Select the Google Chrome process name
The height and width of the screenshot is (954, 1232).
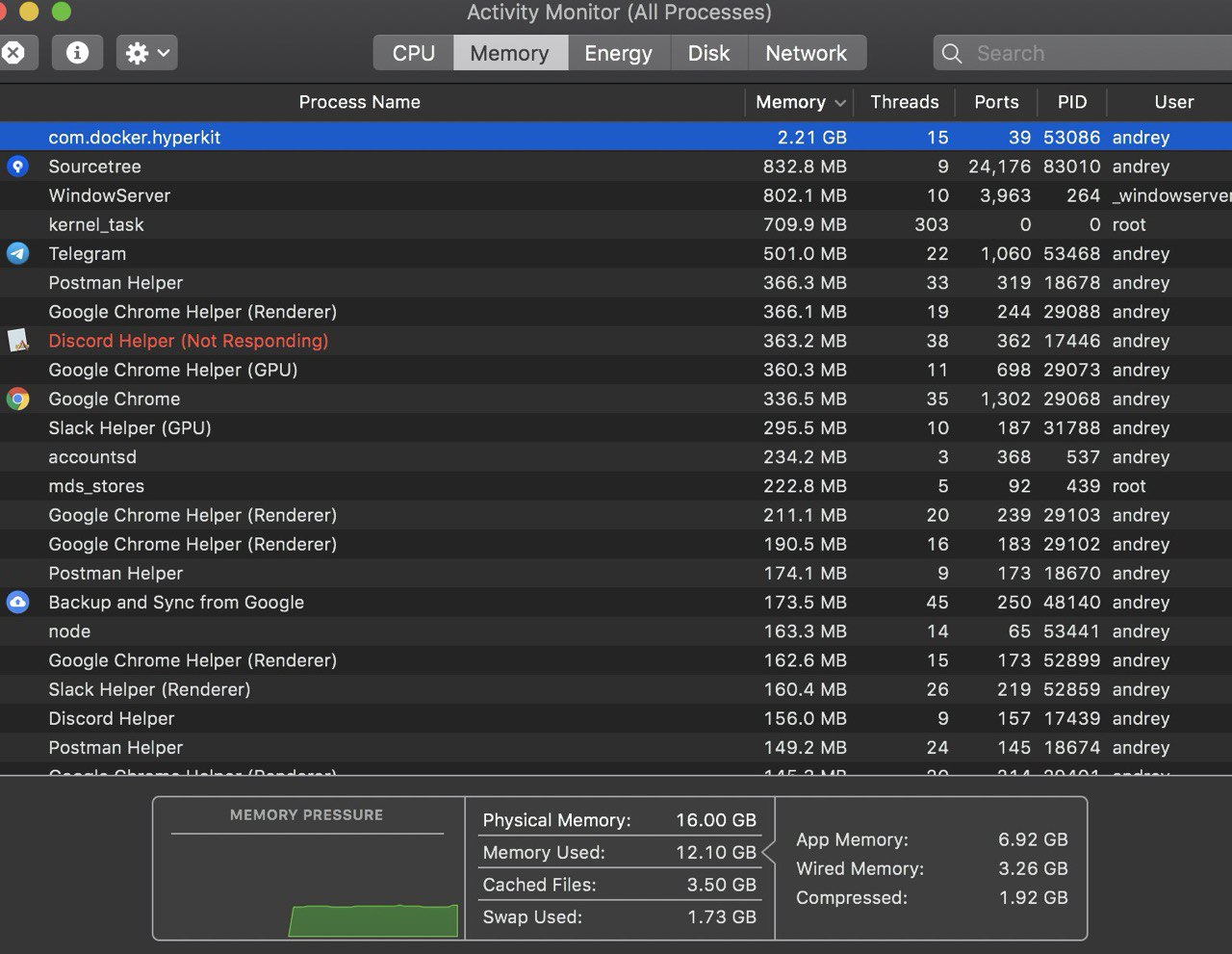115,399
